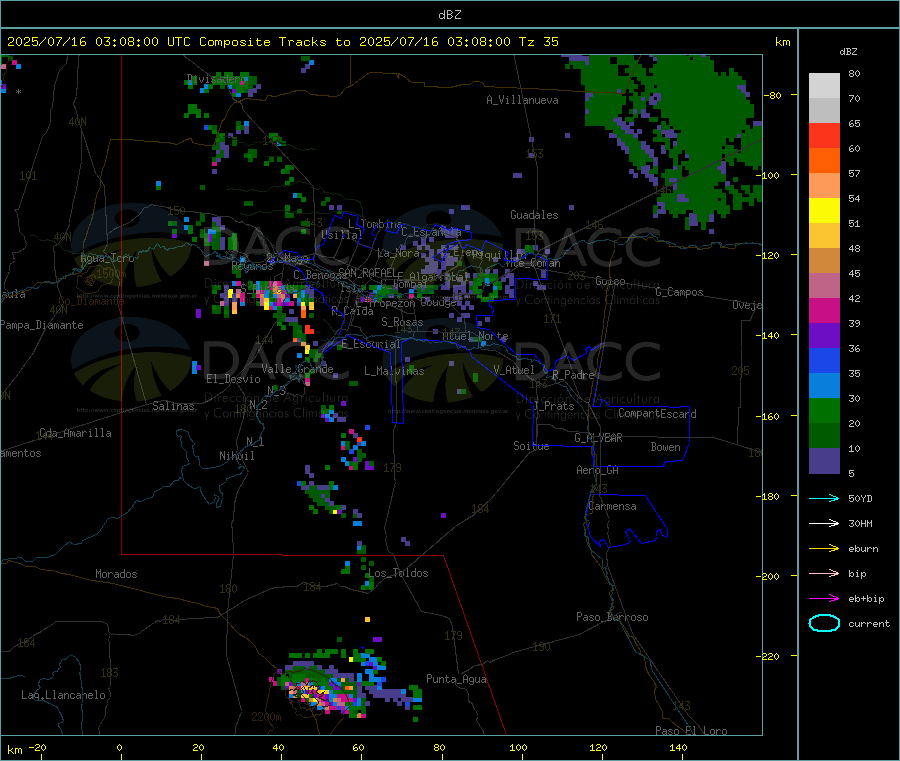Click the UTC Composite Tracks timestamp header
This screenshot has height=761, width=900.
pos(282,42)
